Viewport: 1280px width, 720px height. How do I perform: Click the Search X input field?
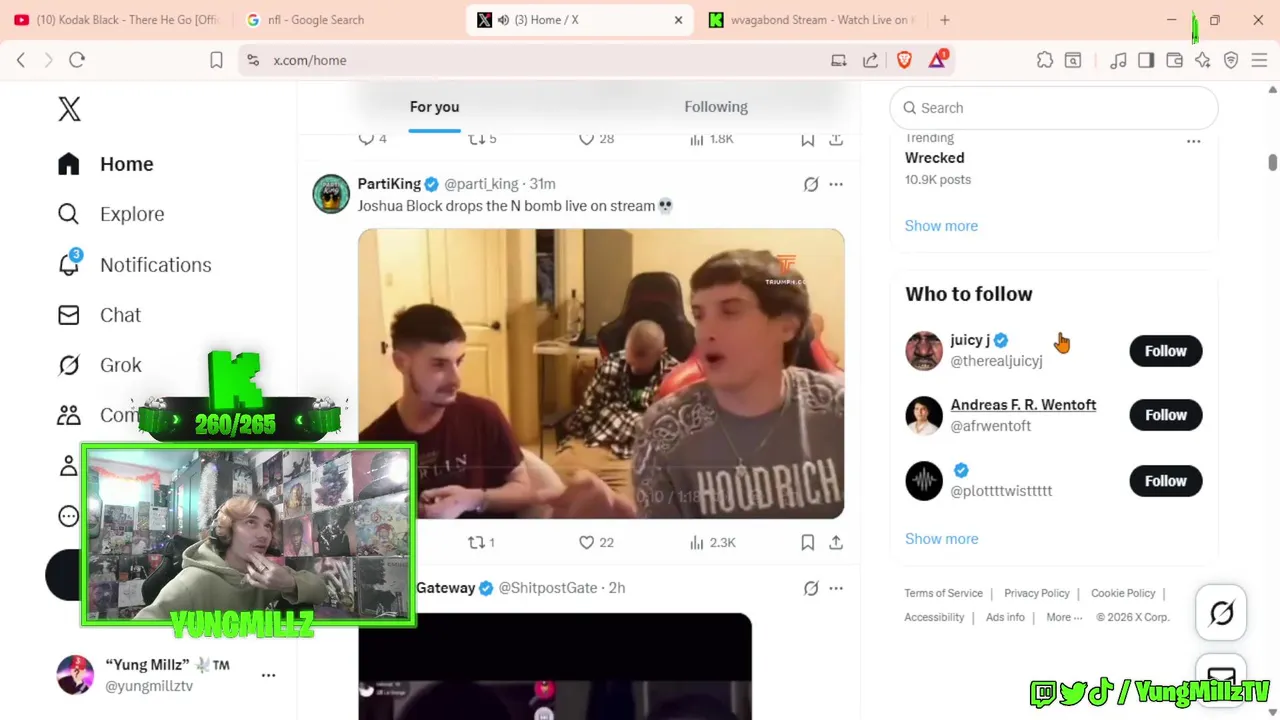pos(1054,108)
